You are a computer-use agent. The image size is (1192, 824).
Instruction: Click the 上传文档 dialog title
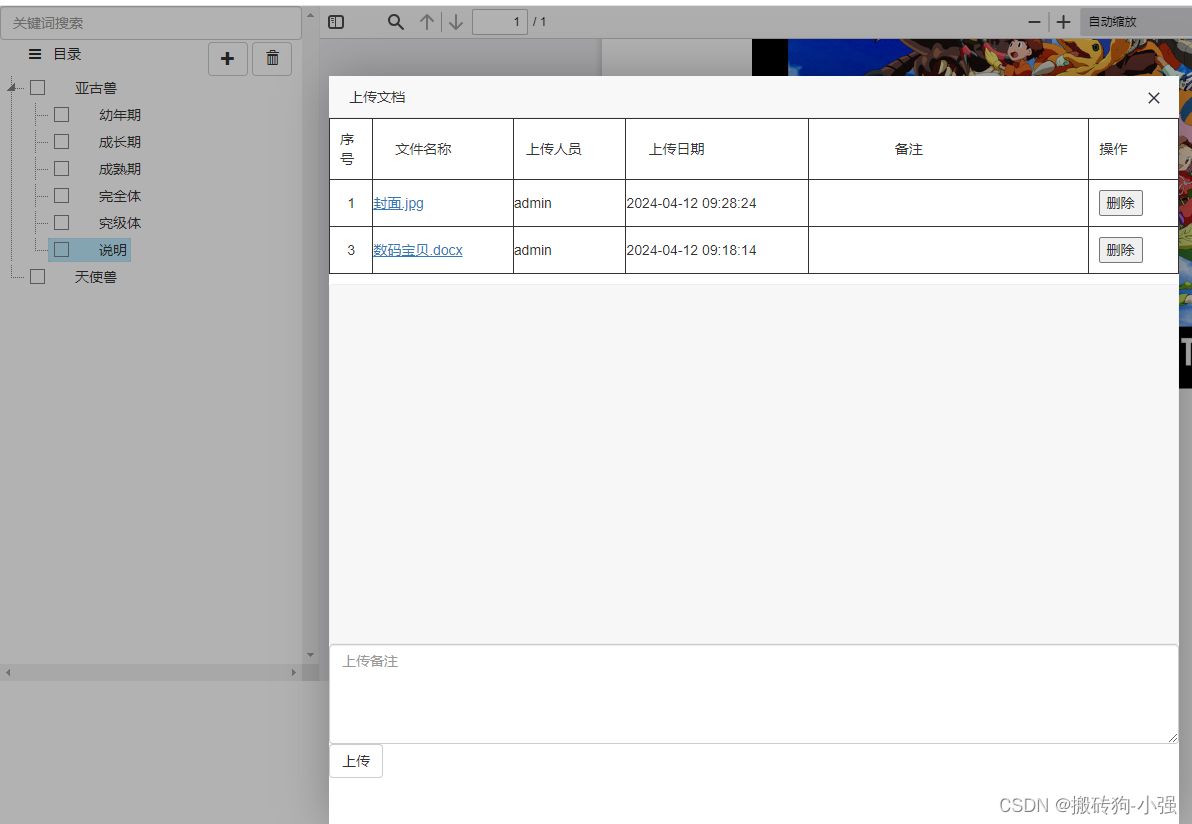[377, 97]
